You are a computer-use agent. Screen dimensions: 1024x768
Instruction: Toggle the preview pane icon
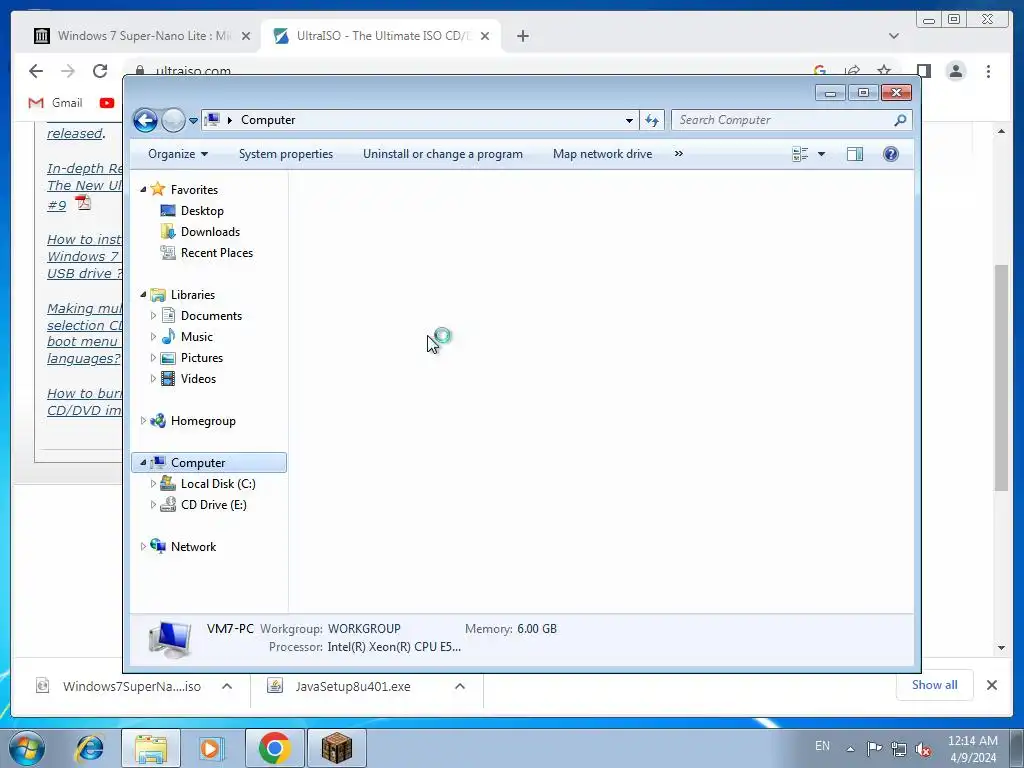tap(855, 154)
